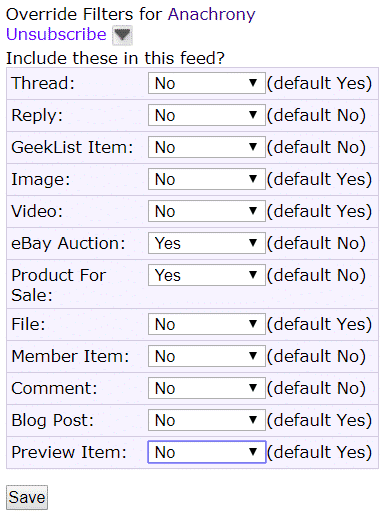Click the Thread dropdown's arrow
392x520 pixels.
point(253,82)
